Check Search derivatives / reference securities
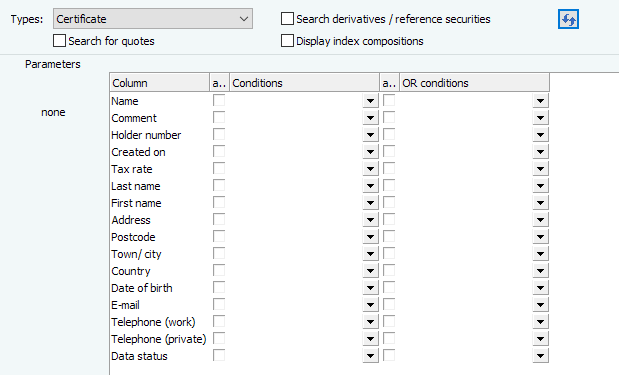The width and height of the screenshot is (619, 375). click(x=287, y=19)
